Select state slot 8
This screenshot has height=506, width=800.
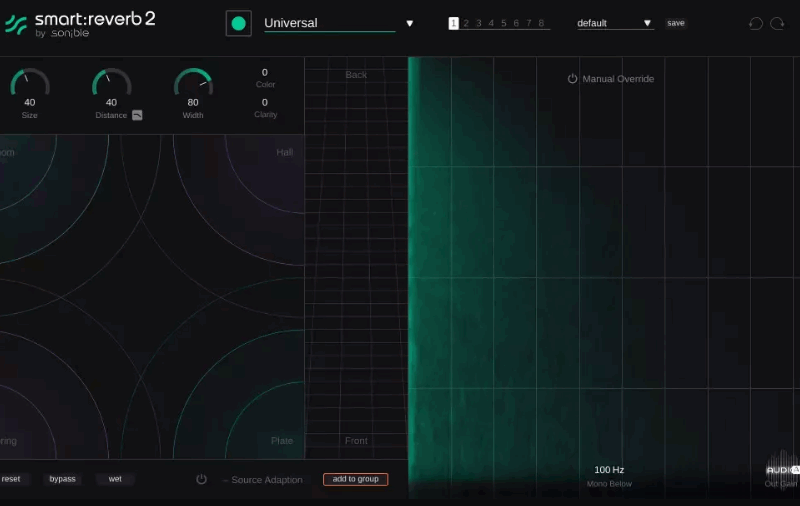(x=541, y=23)
